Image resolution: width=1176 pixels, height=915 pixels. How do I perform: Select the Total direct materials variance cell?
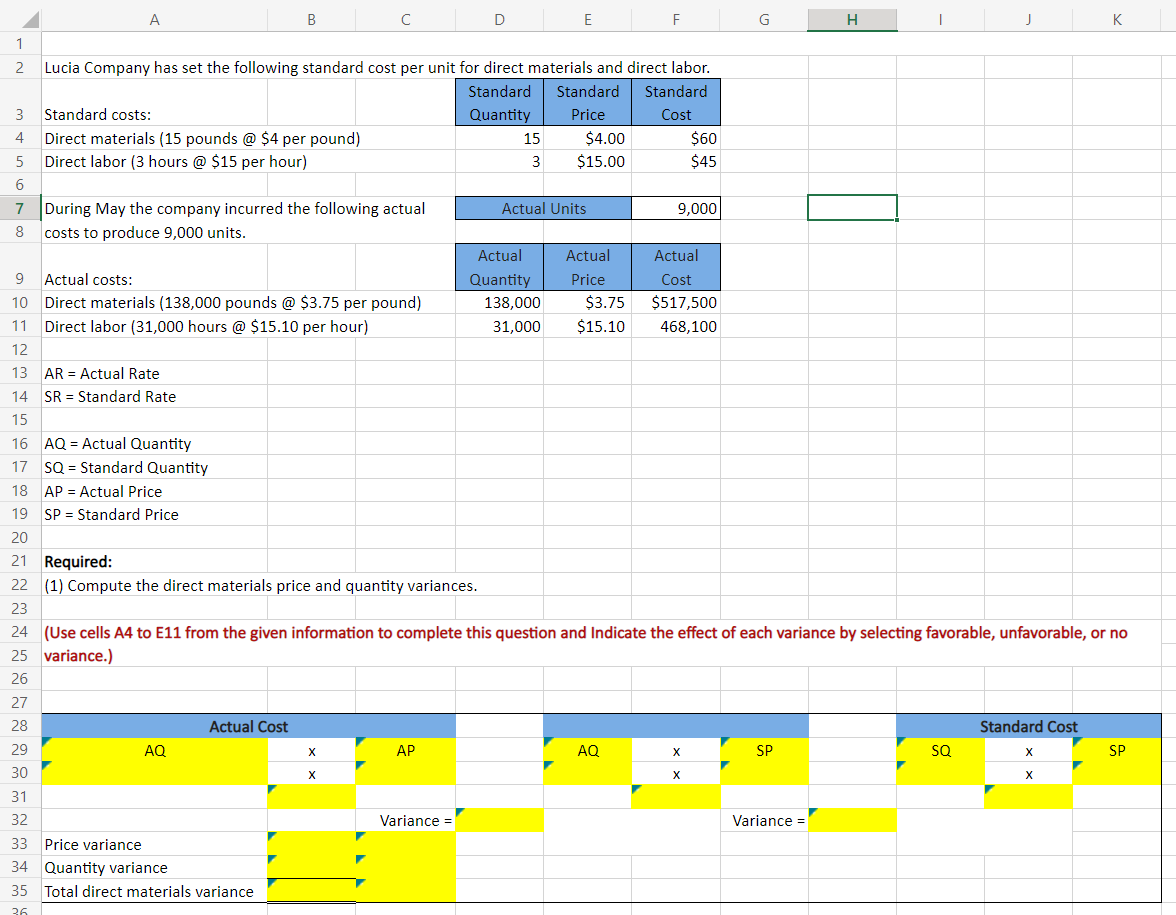(x=311, y=891)
